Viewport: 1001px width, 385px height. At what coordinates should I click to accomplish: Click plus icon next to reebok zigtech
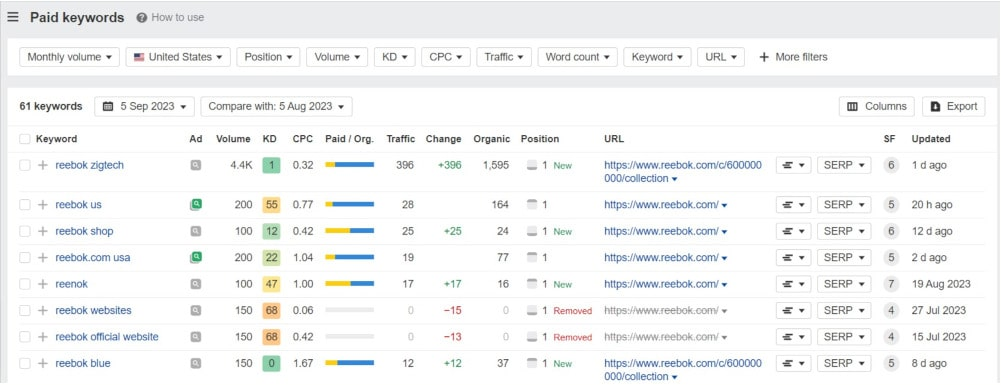[43, 165]
